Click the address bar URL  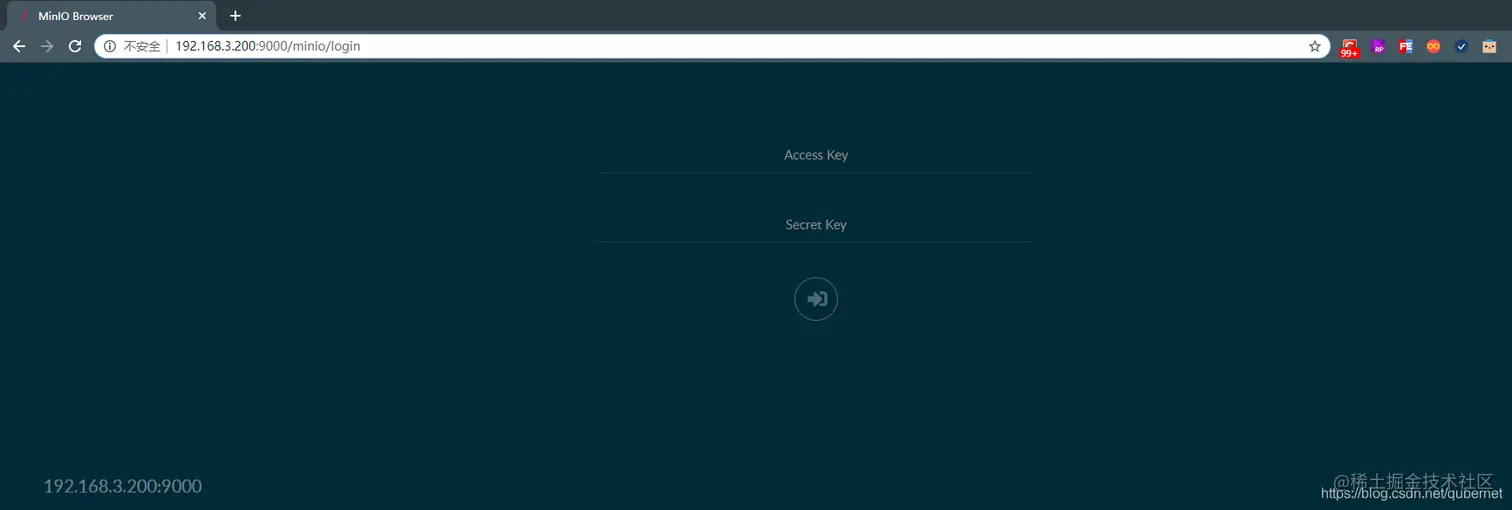(268, 46)
